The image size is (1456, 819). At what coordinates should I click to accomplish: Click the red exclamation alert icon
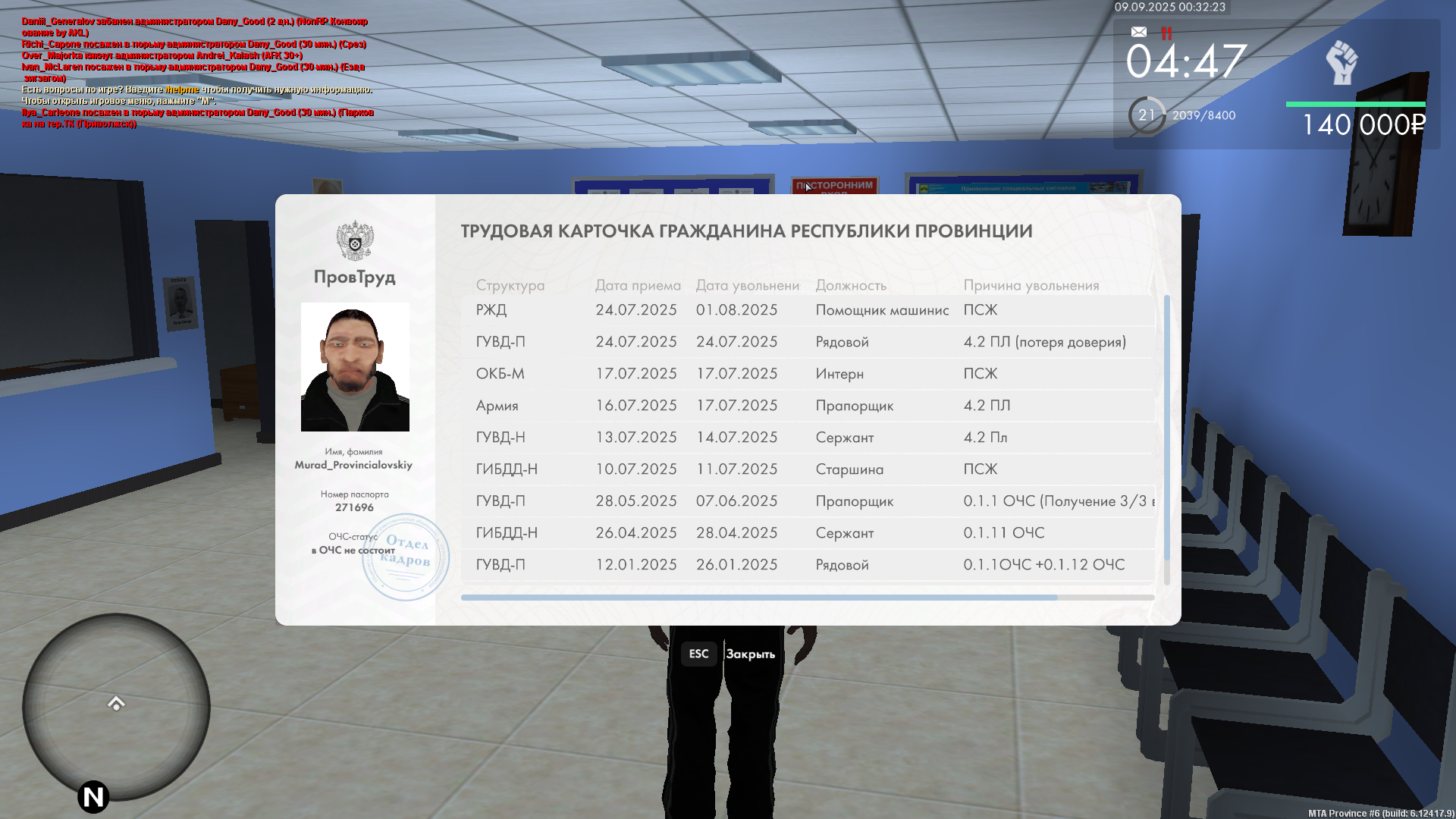tap(1166, 33)
